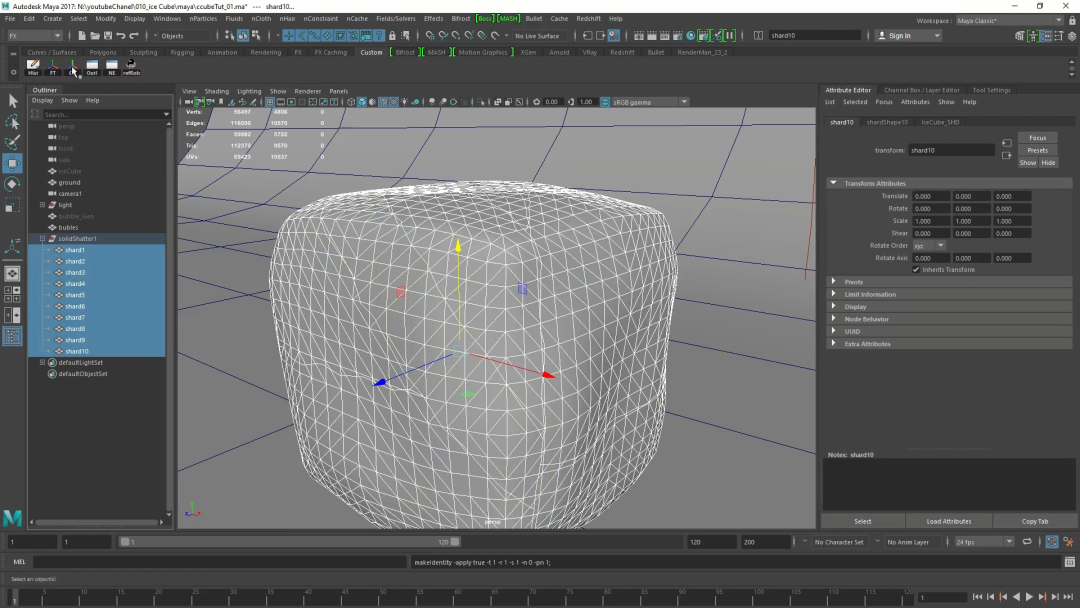Click the Load Attributes button
Screen dimensions: 1080x608
coord(949,521)
